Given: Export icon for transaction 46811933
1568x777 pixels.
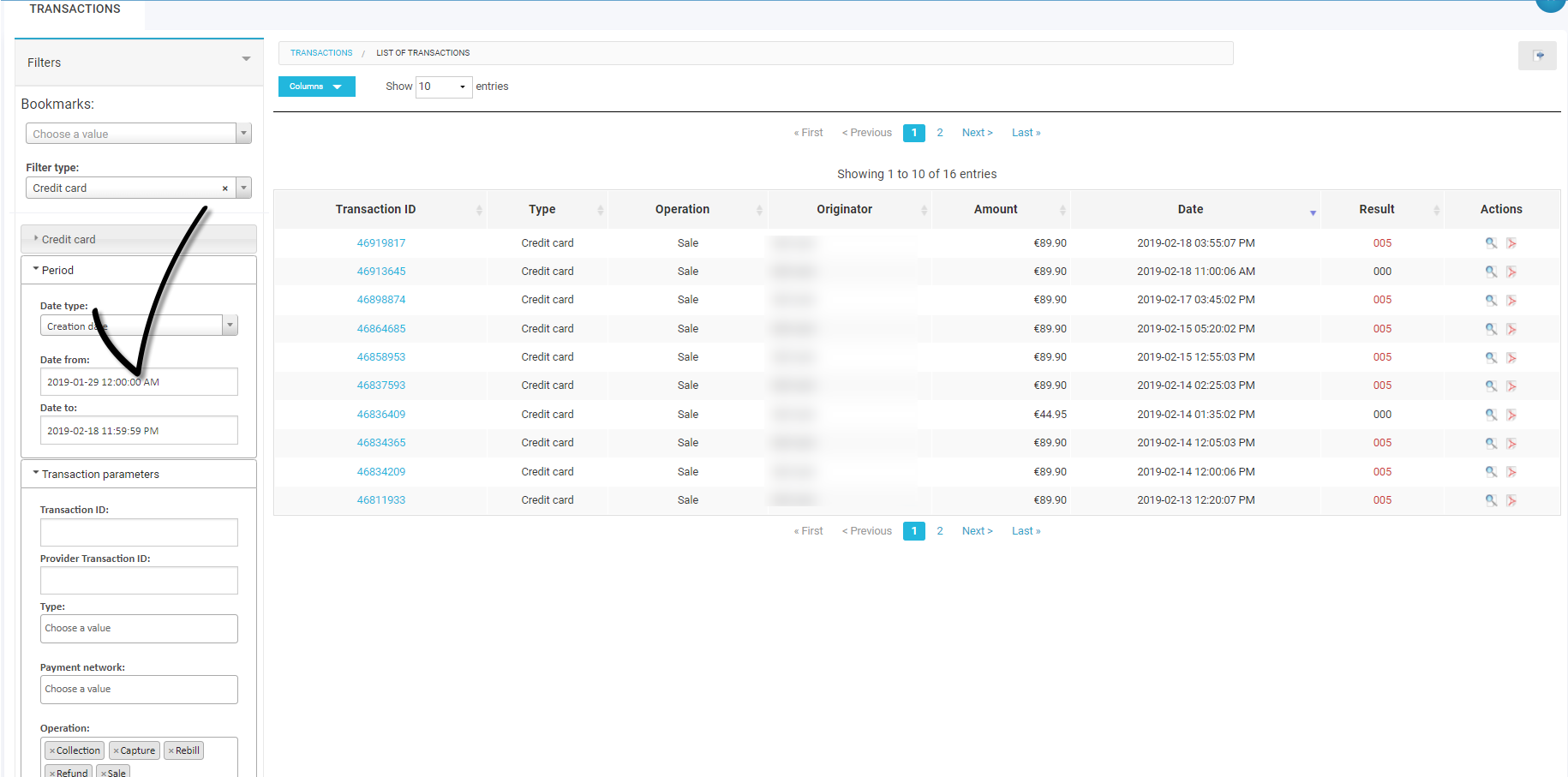Looking at the screenshot, I should [x=1511, y=500].
